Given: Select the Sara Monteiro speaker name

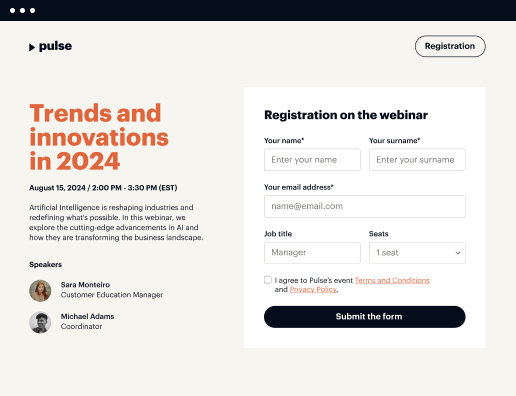Looking at the screenshot, I should 85,285.
